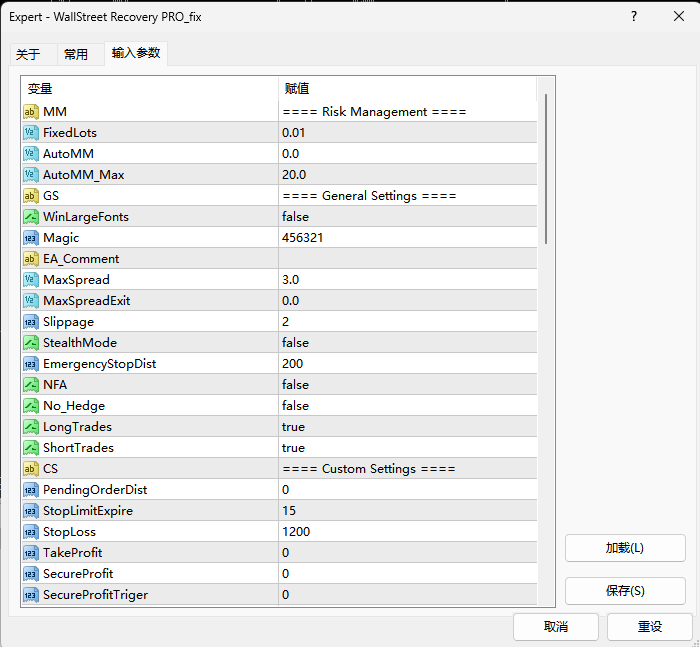The width and height of the screenshot is (700, 647).
Task: Click the AutoMM variable name
Action: click(x=68, y=154)
